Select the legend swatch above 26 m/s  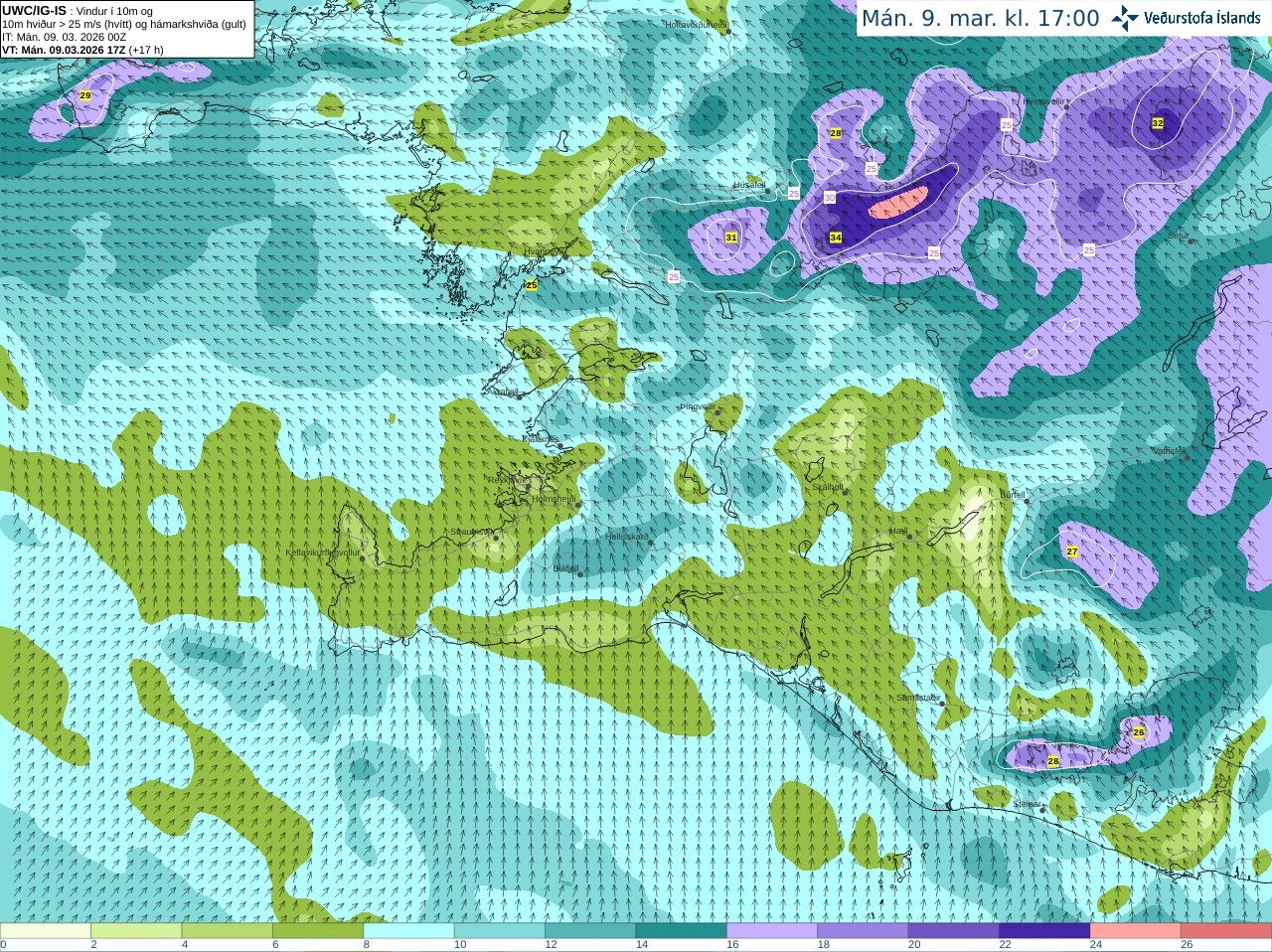(1226, 931)
